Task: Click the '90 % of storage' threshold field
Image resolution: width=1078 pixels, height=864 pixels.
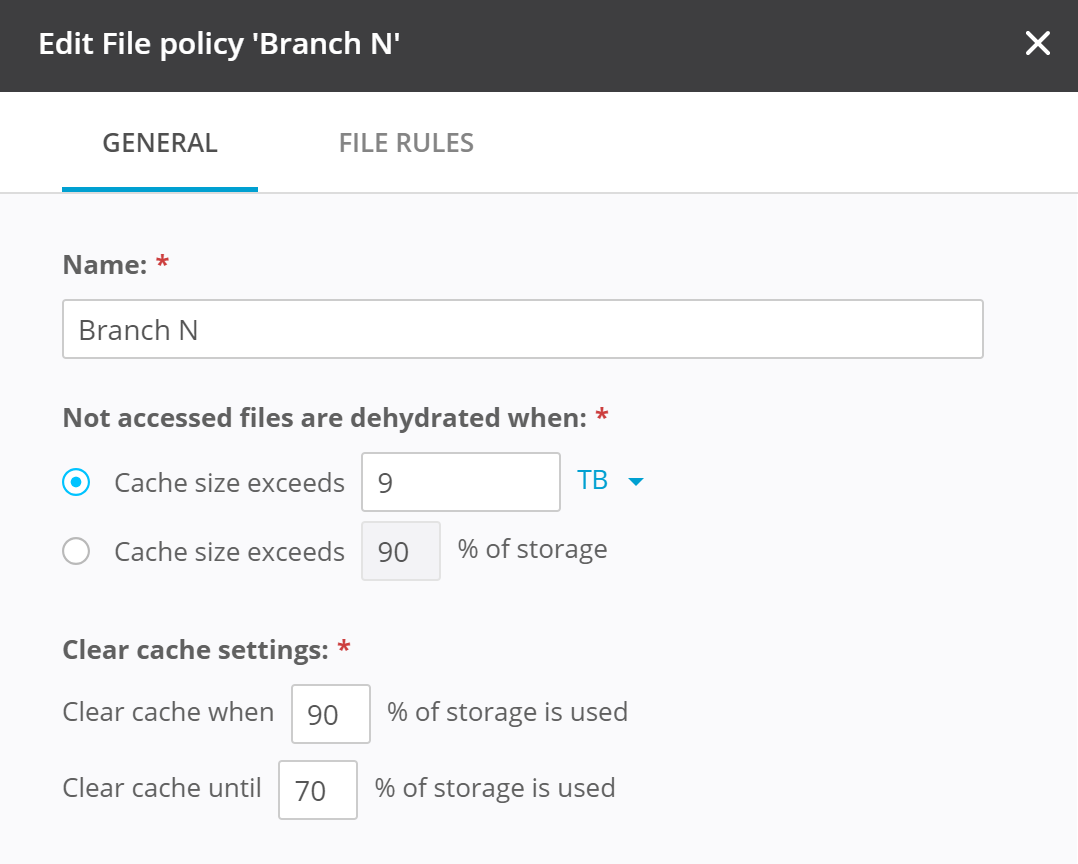Action: (400, 550)
